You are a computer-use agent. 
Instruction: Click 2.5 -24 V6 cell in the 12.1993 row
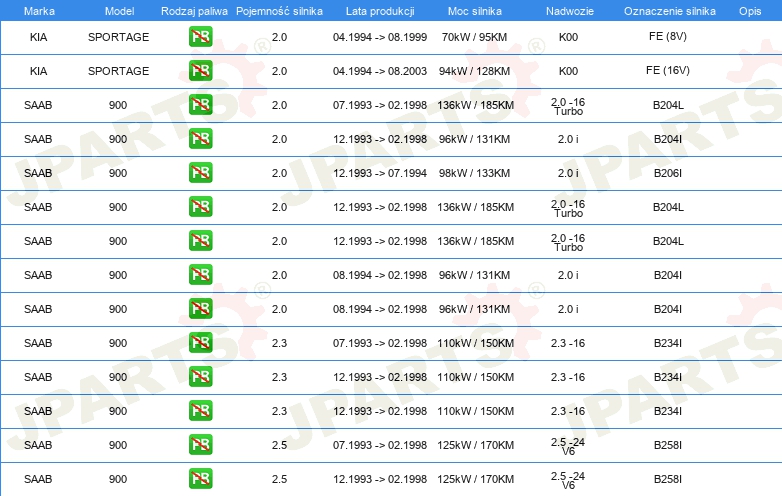pos(568,480)
